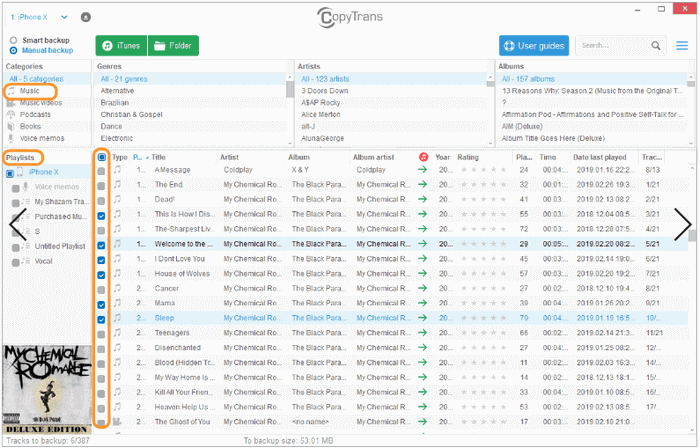Select the AIM (Deluxe) album
700x448 pixels.
tap(522, 126)
